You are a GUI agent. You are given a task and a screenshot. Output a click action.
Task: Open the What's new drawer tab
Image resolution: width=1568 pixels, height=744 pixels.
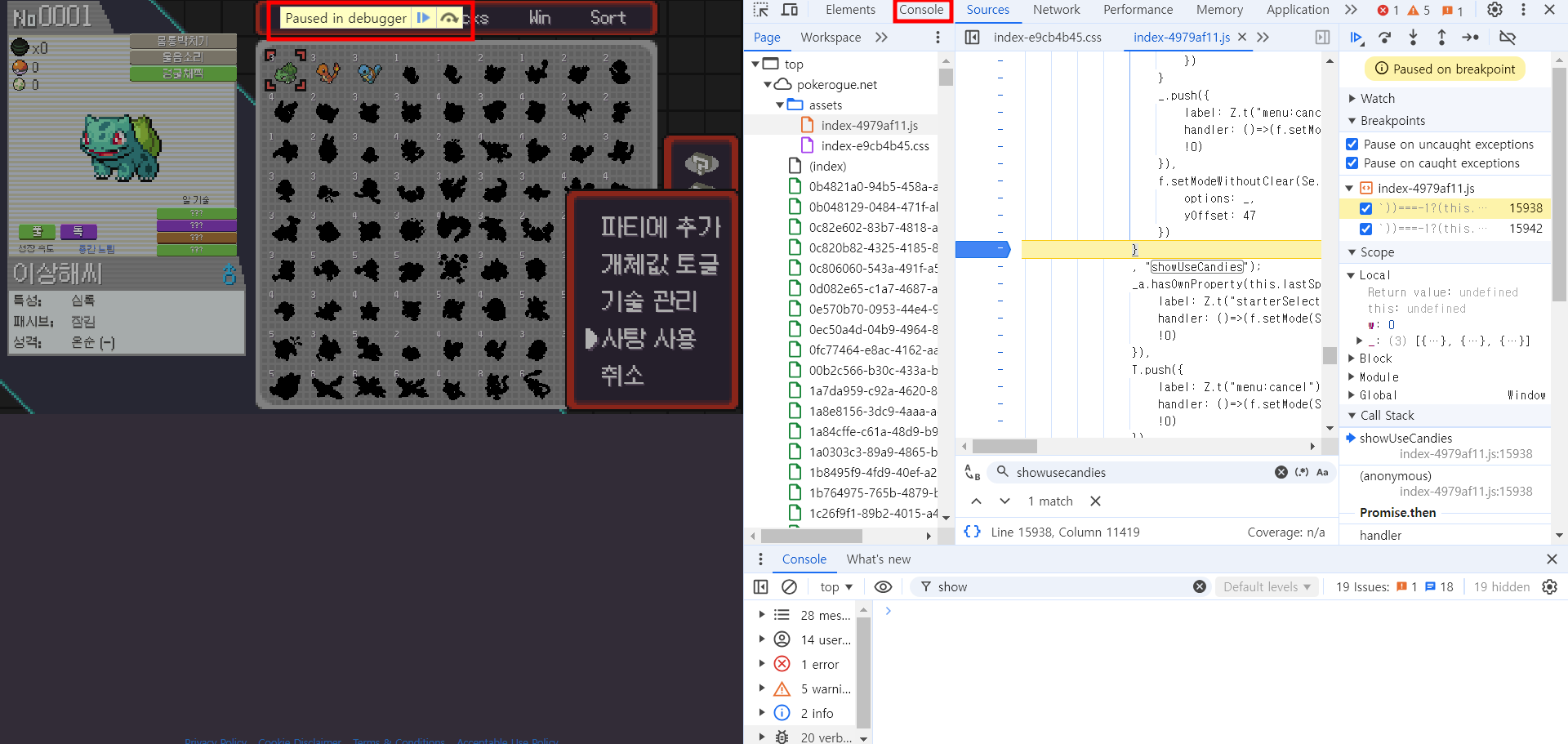(x=878, y=559)
